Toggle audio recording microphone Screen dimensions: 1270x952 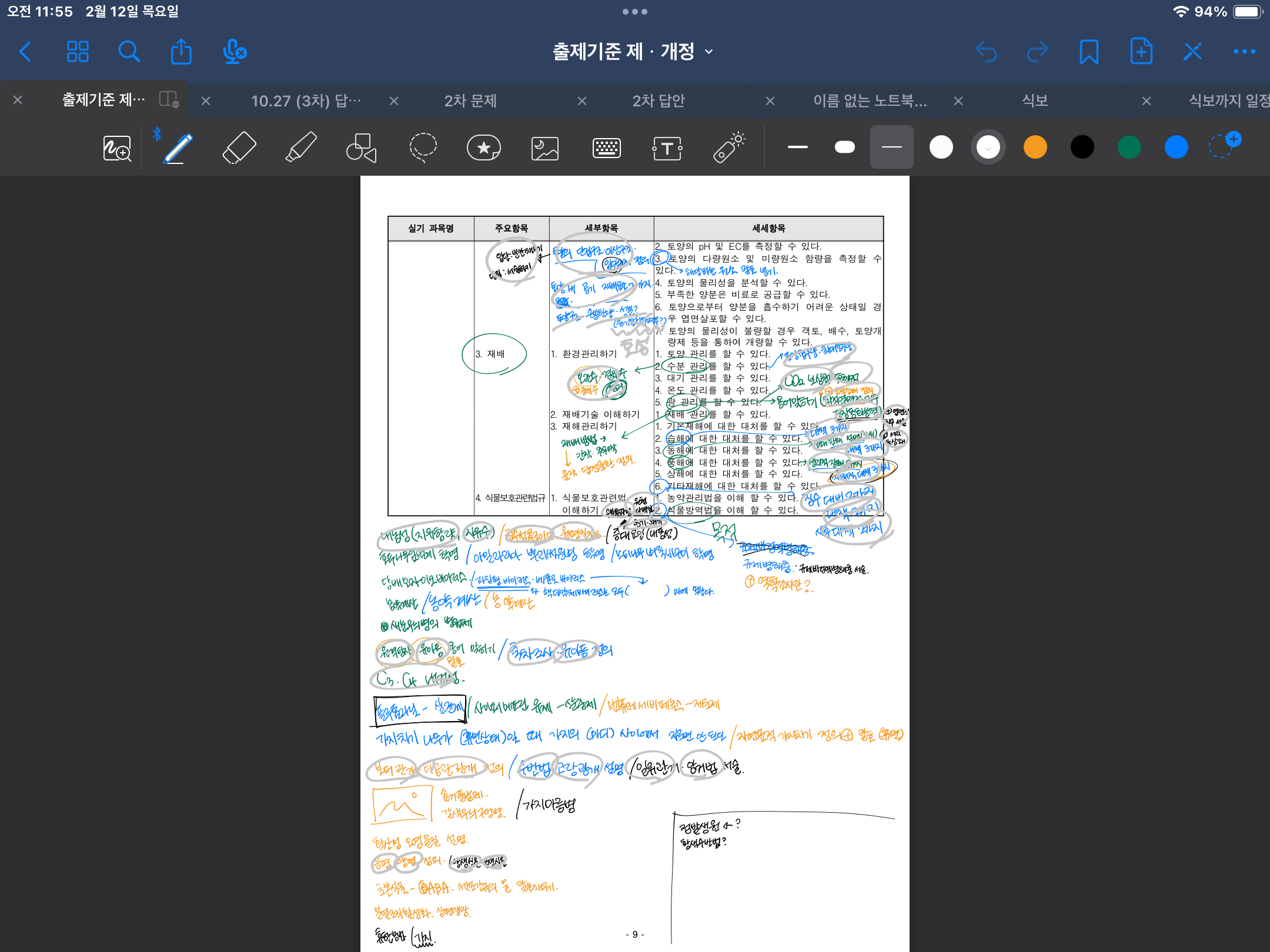tap(234, 52)
